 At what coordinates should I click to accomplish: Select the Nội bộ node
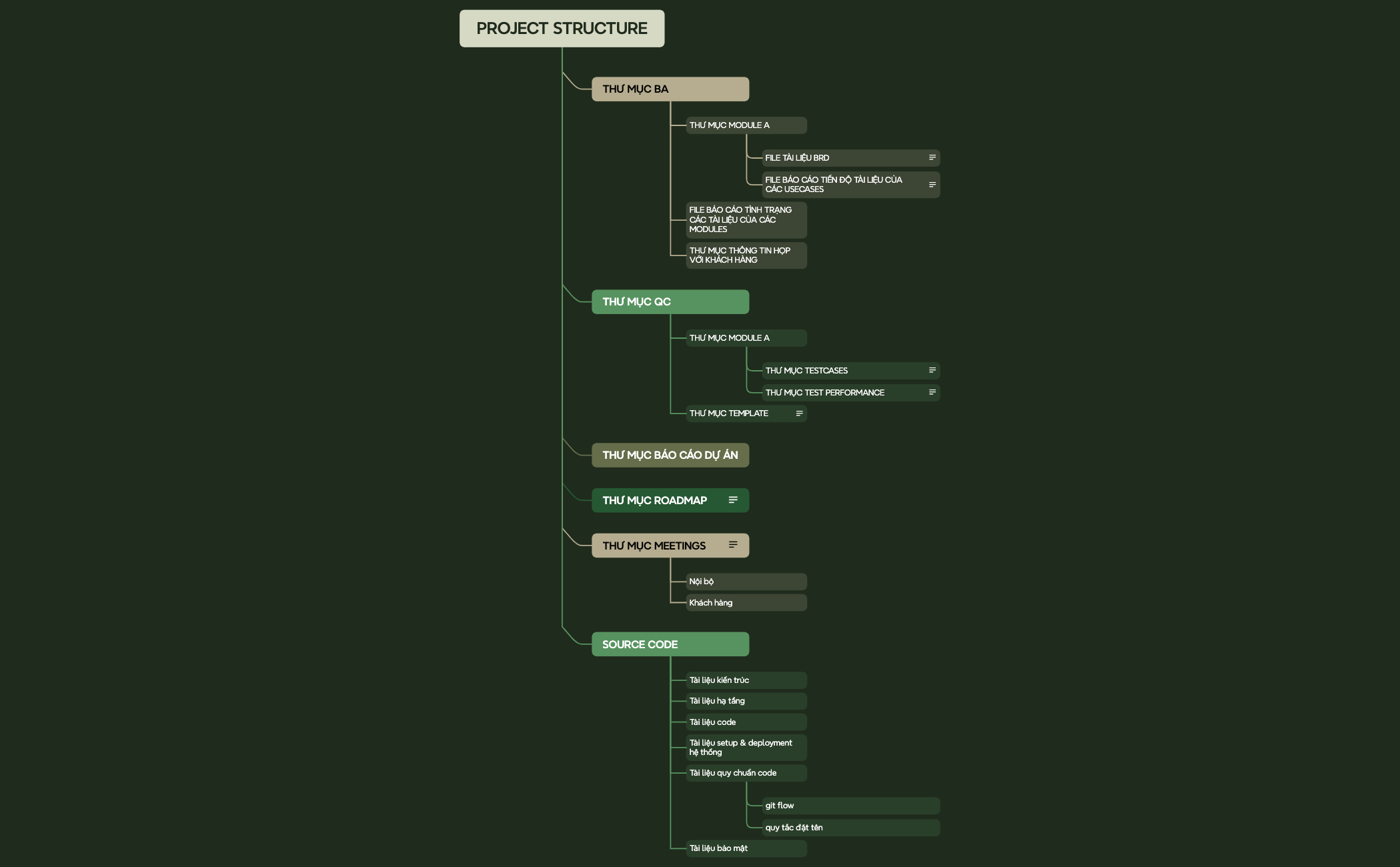click(x=746, y=582)
